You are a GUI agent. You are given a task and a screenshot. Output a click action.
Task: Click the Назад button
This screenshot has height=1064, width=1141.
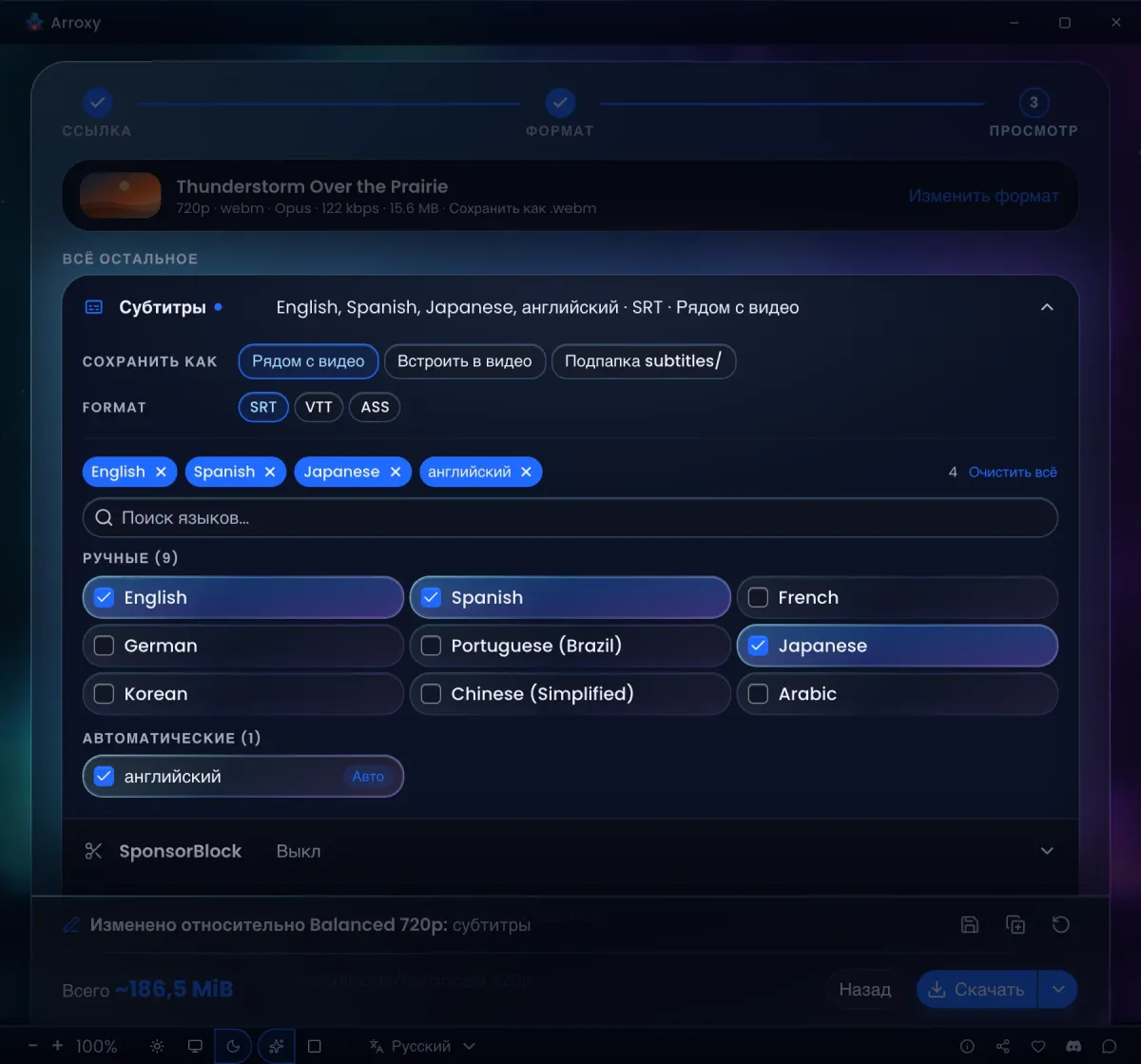865,990
